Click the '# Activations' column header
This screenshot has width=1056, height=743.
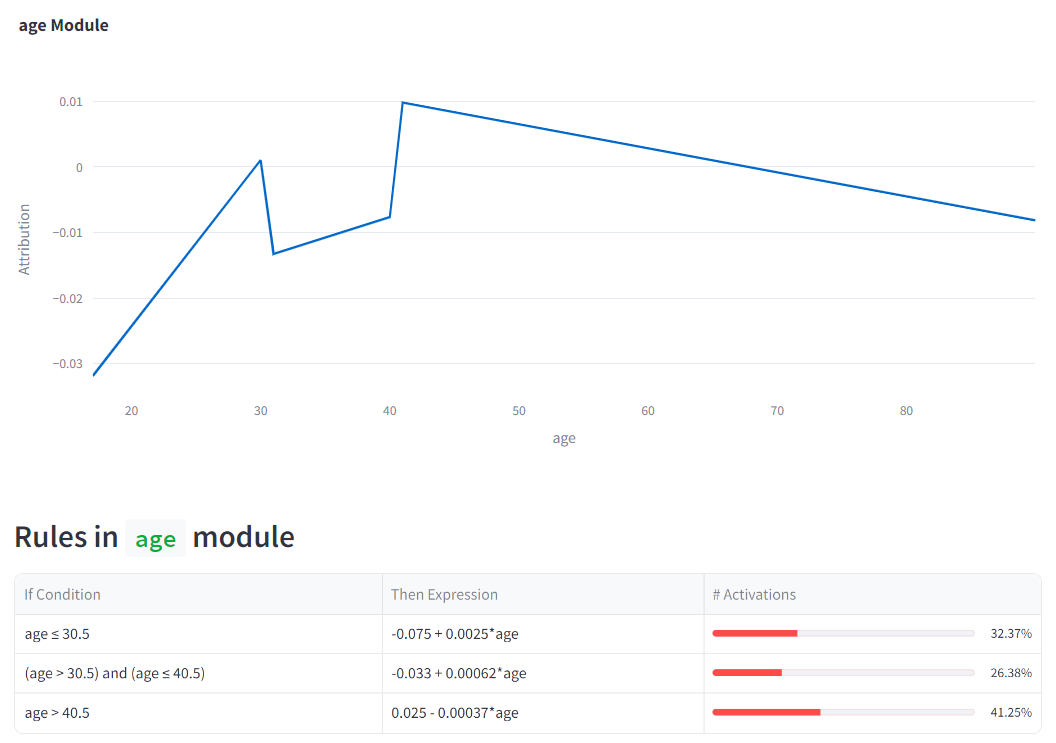click(754, 594)
